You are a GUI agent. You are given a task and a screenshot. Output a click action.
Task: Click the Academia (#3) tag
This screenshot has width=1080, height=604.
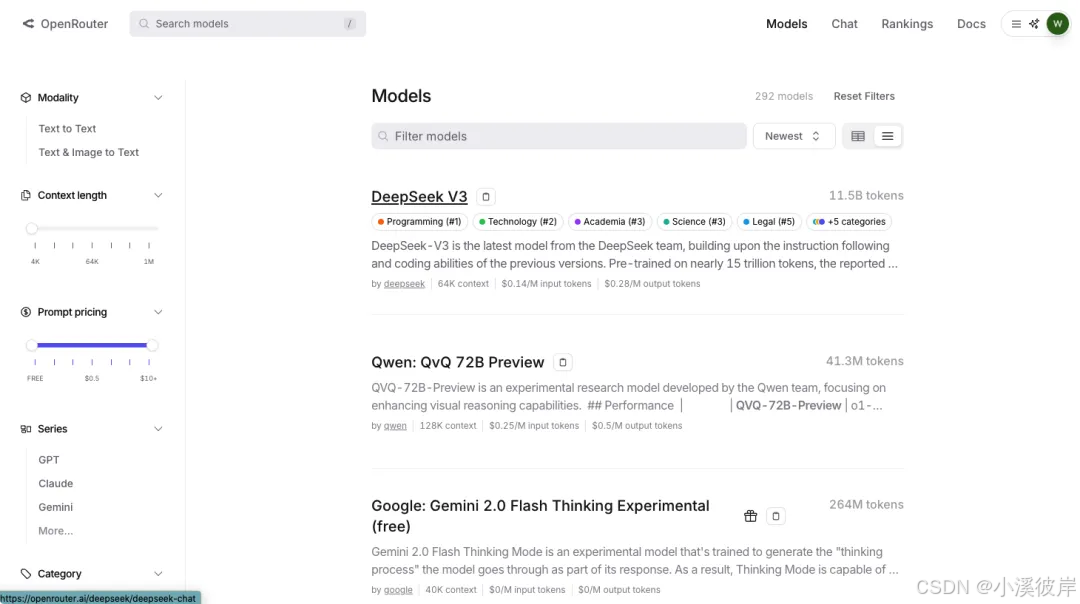[610, 222]
